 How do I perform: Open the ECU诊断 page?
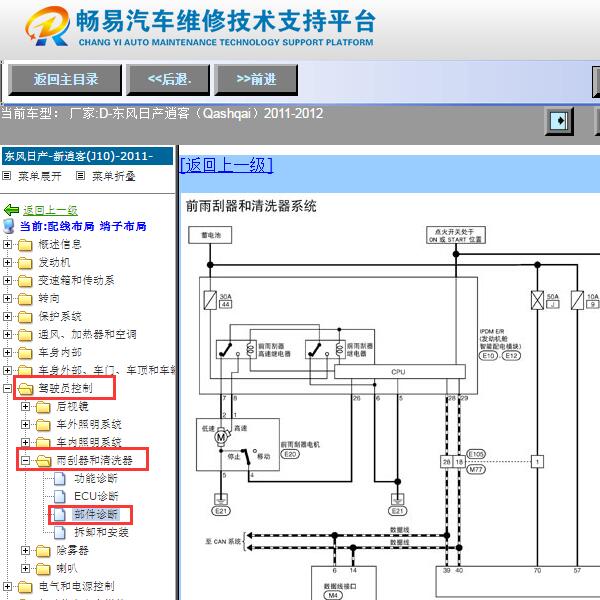(x=96, y=496)
